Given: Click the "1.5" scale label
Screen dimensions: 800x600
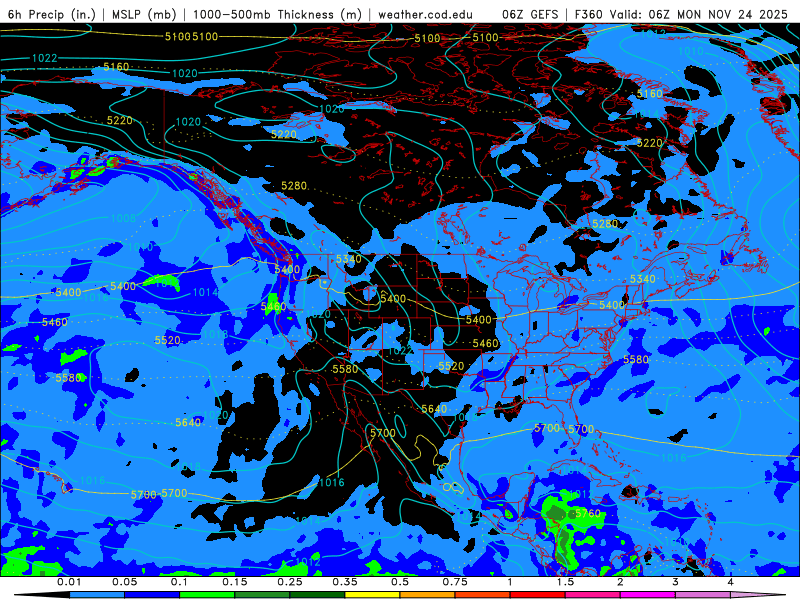Looking at the screenshot, I should click(x=565, y=582).
